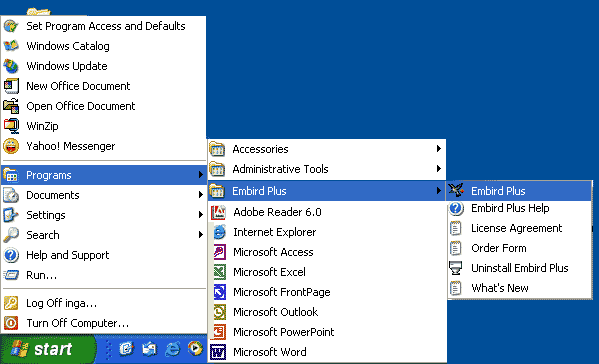Open the Embird Plus Help icon
Viewport: 599px width, 364px height.
tap(456, 209)
